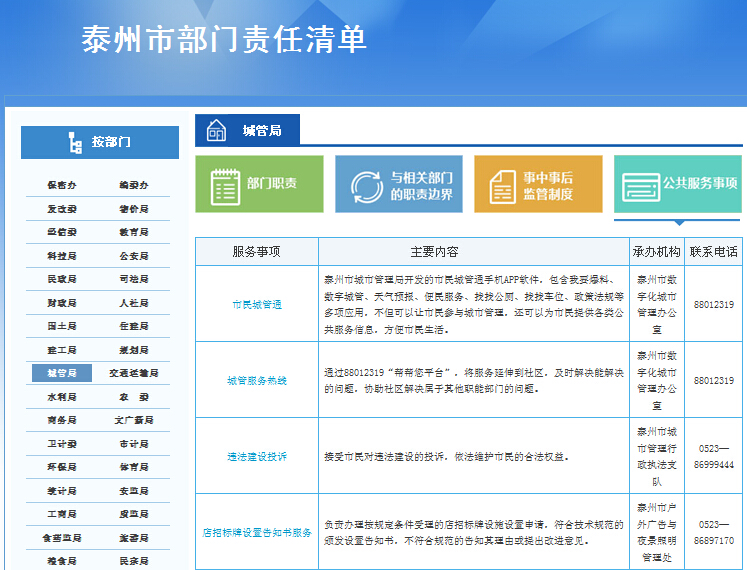The height and width of the screenshot is (570, 747).
Task: Go to 交通运输局 department
Action: click(x=133, y=373)
